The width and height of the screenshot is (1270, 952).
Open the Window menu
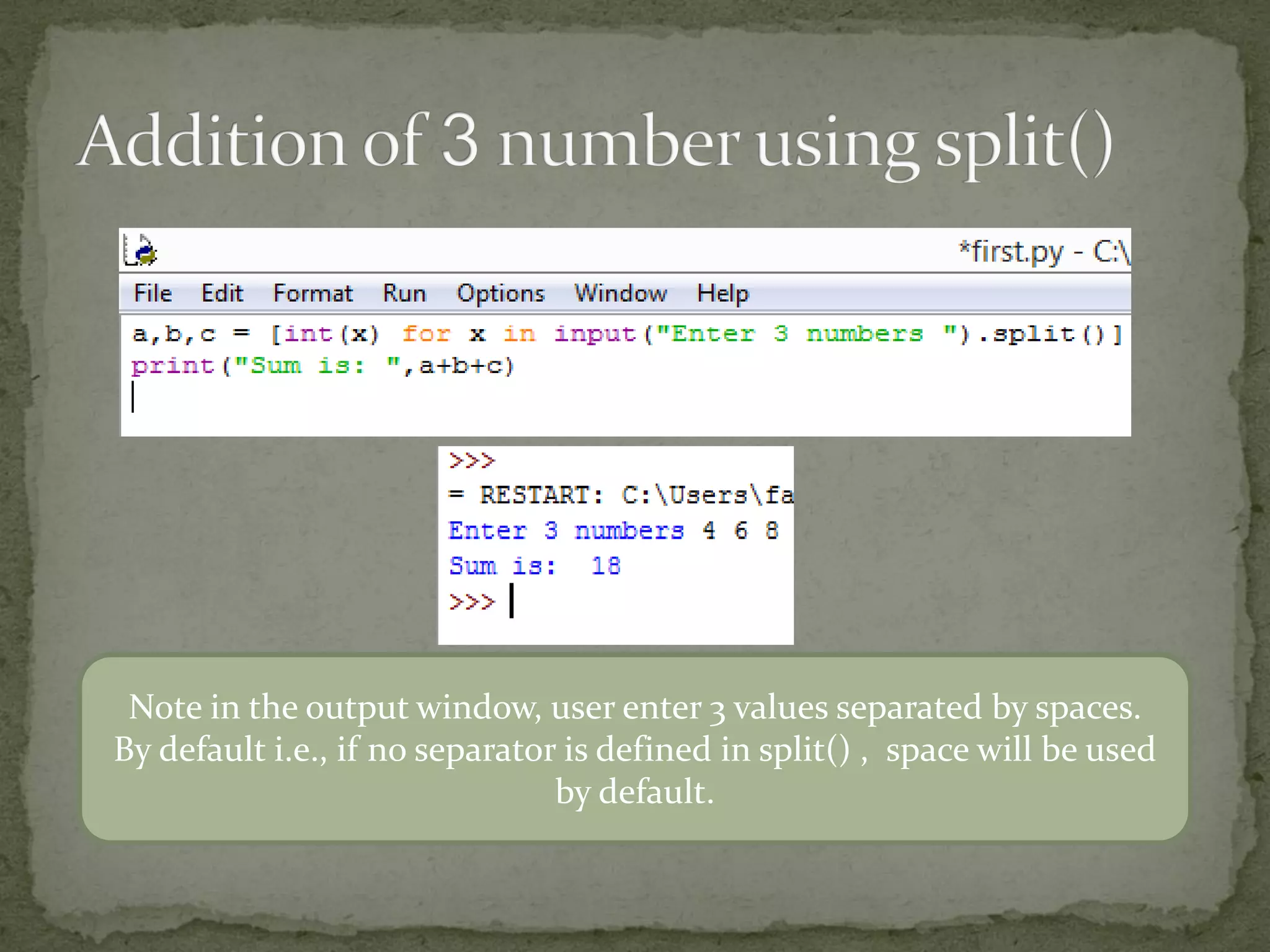click(x=621, y=293)
